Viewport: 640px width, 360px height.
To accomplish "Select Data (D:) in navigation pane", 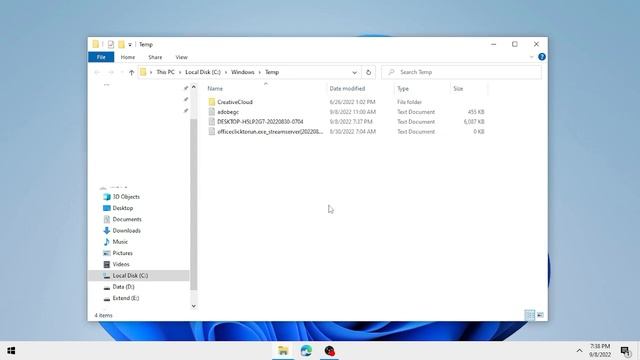I will [x=123, y=287].
